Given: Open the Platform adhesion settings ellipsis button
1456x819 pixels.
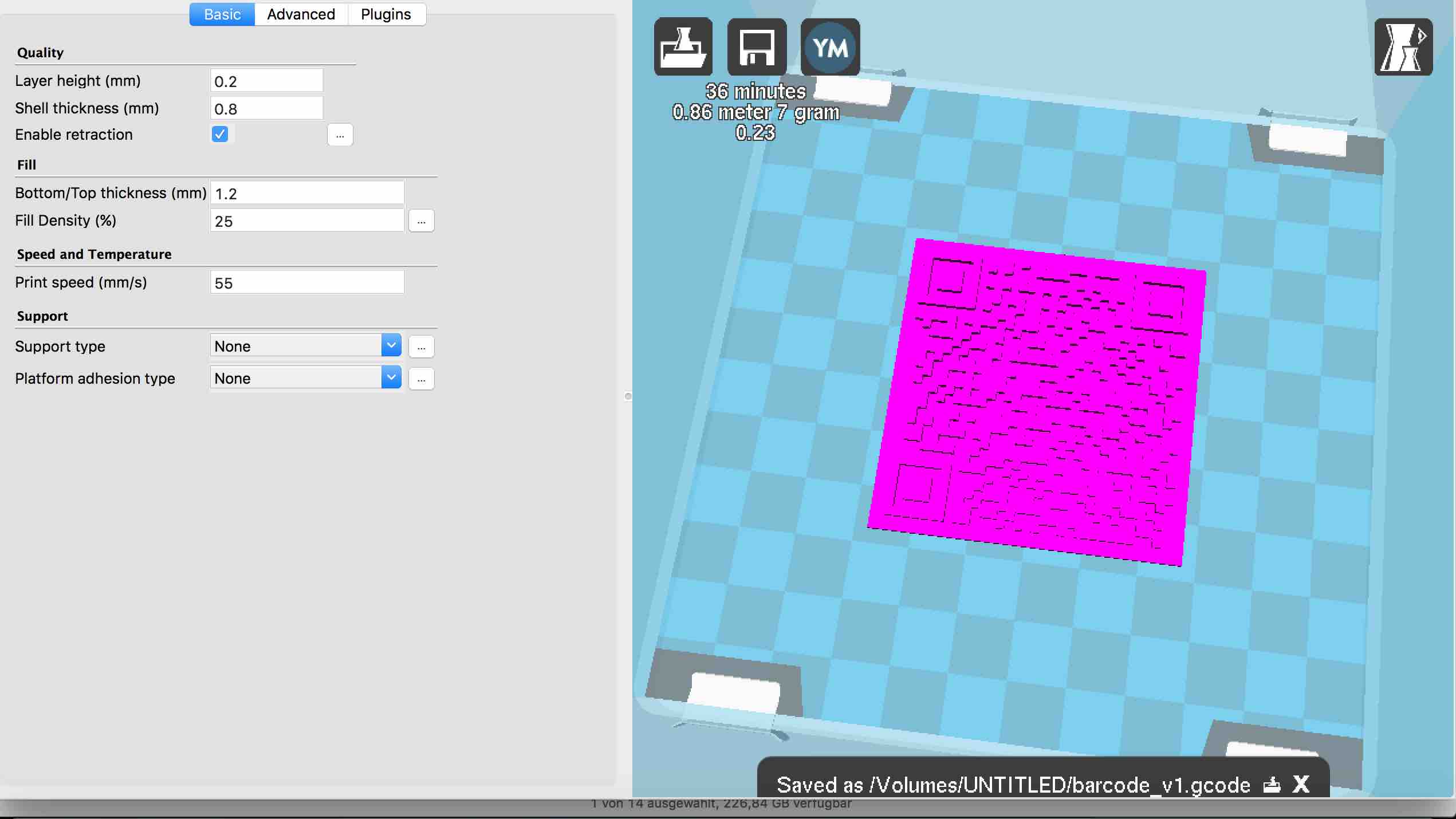Looking at the screenshot, I should tap(421, 379).
